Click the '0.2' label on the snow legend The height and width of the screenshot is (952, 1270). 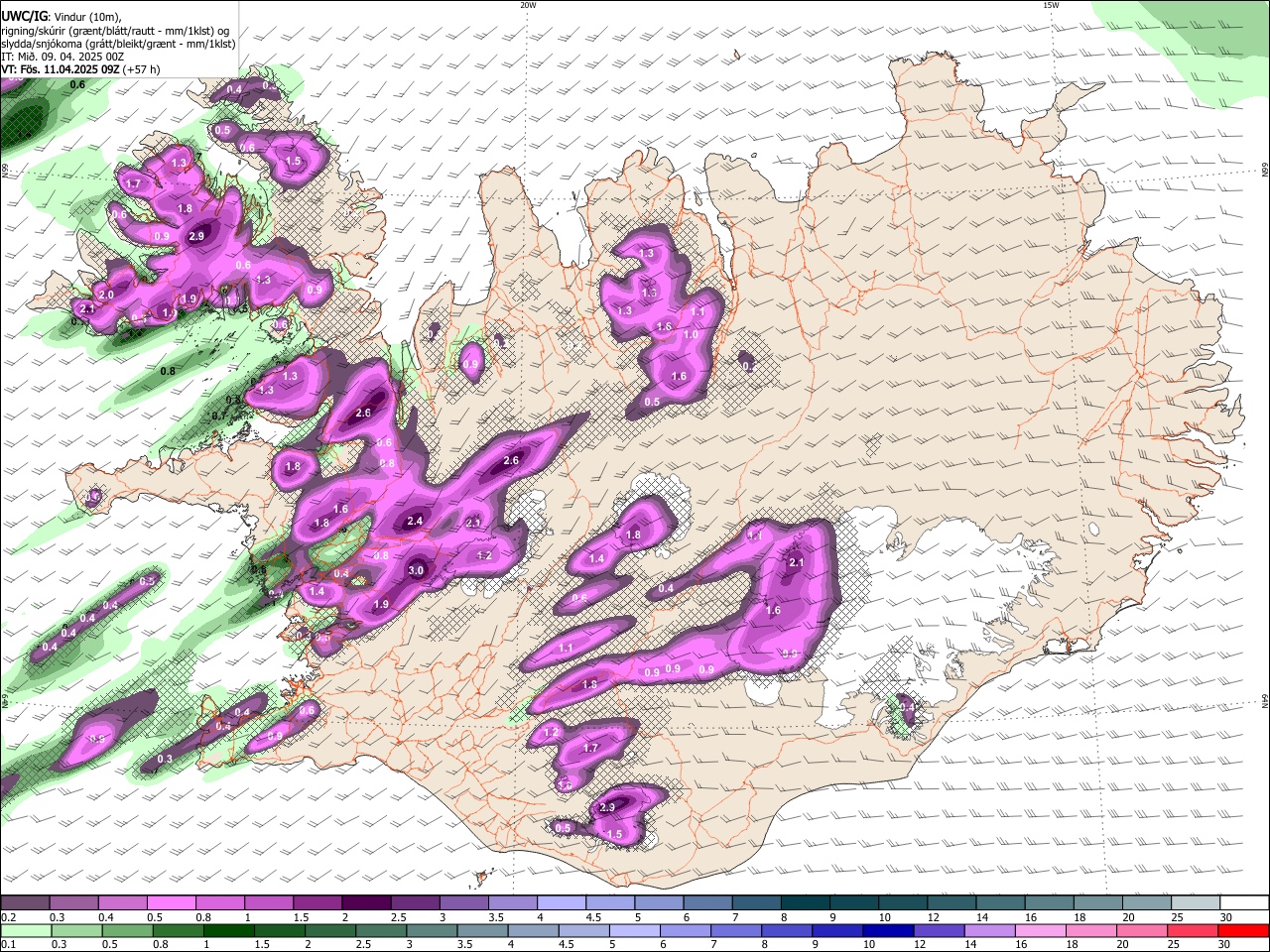tap(9, 917)
